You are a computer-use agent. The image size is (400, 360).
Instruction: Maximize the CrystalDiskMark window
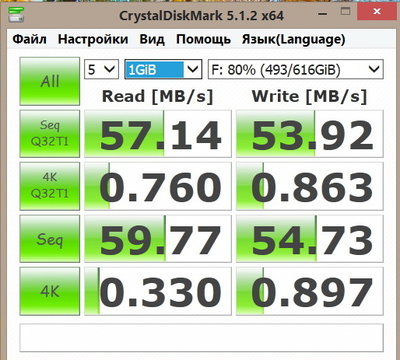[x=346, y=12]
